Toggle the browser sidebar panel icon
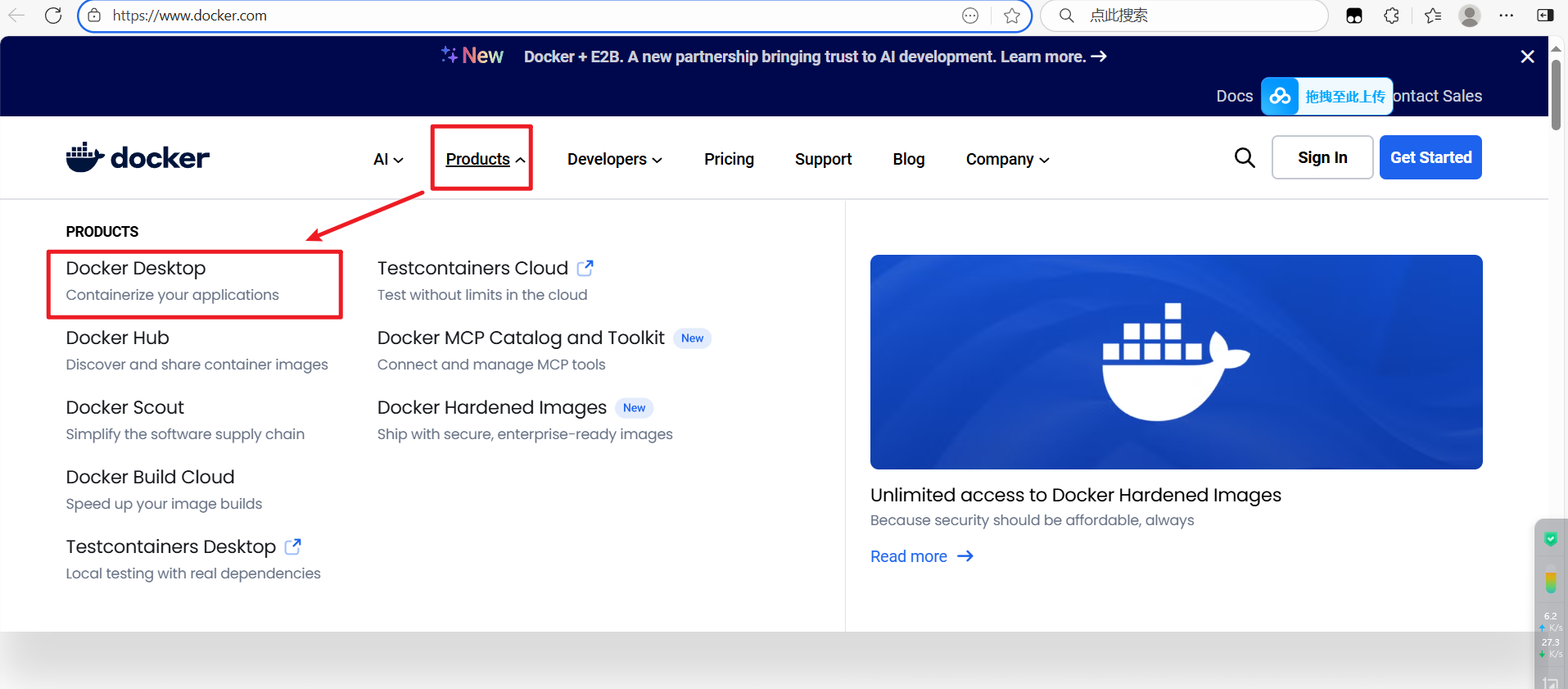This screenshot has width=1568, height=689. [x=1545, y=16]
